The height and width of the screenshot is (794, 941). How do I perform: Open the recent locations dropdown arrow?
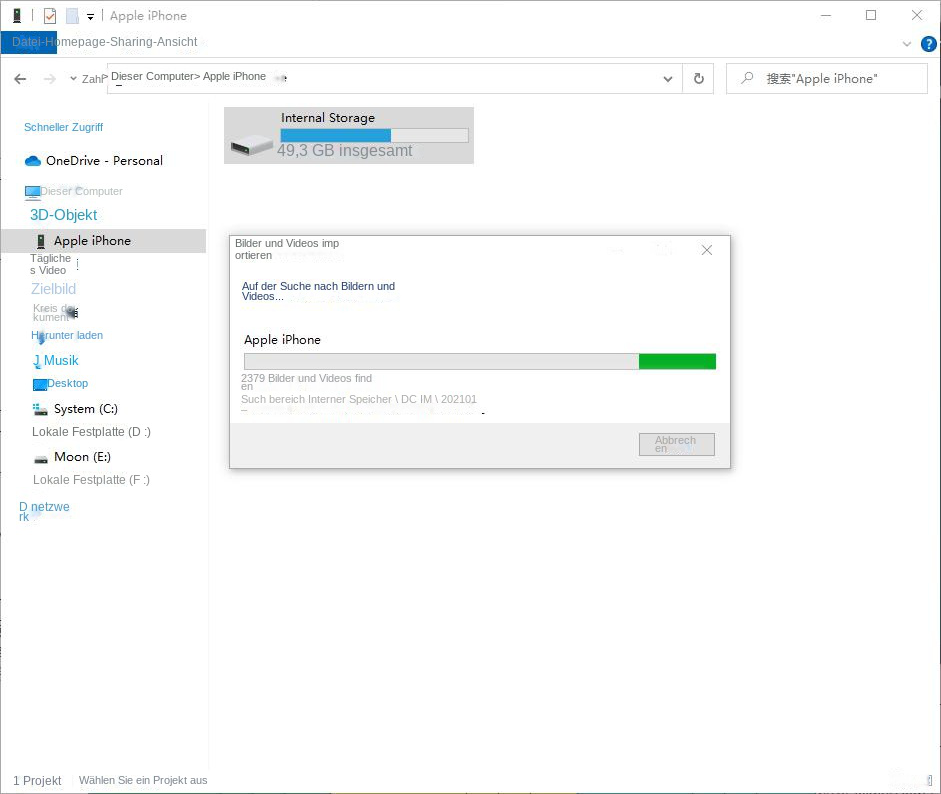pos(73,79)
